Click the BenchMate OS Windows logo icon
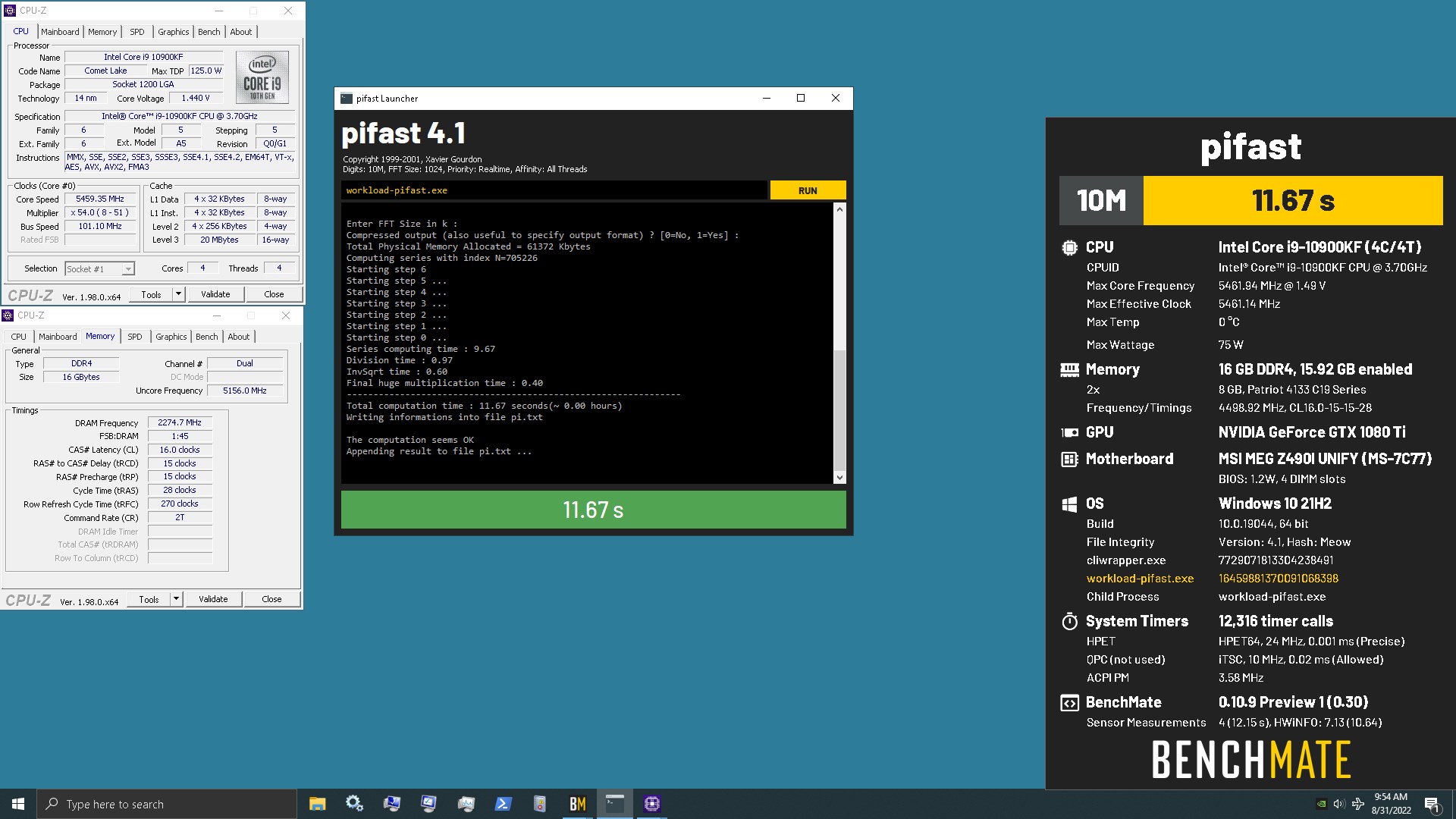1456x819 pixels. (x=1069, y=504)
